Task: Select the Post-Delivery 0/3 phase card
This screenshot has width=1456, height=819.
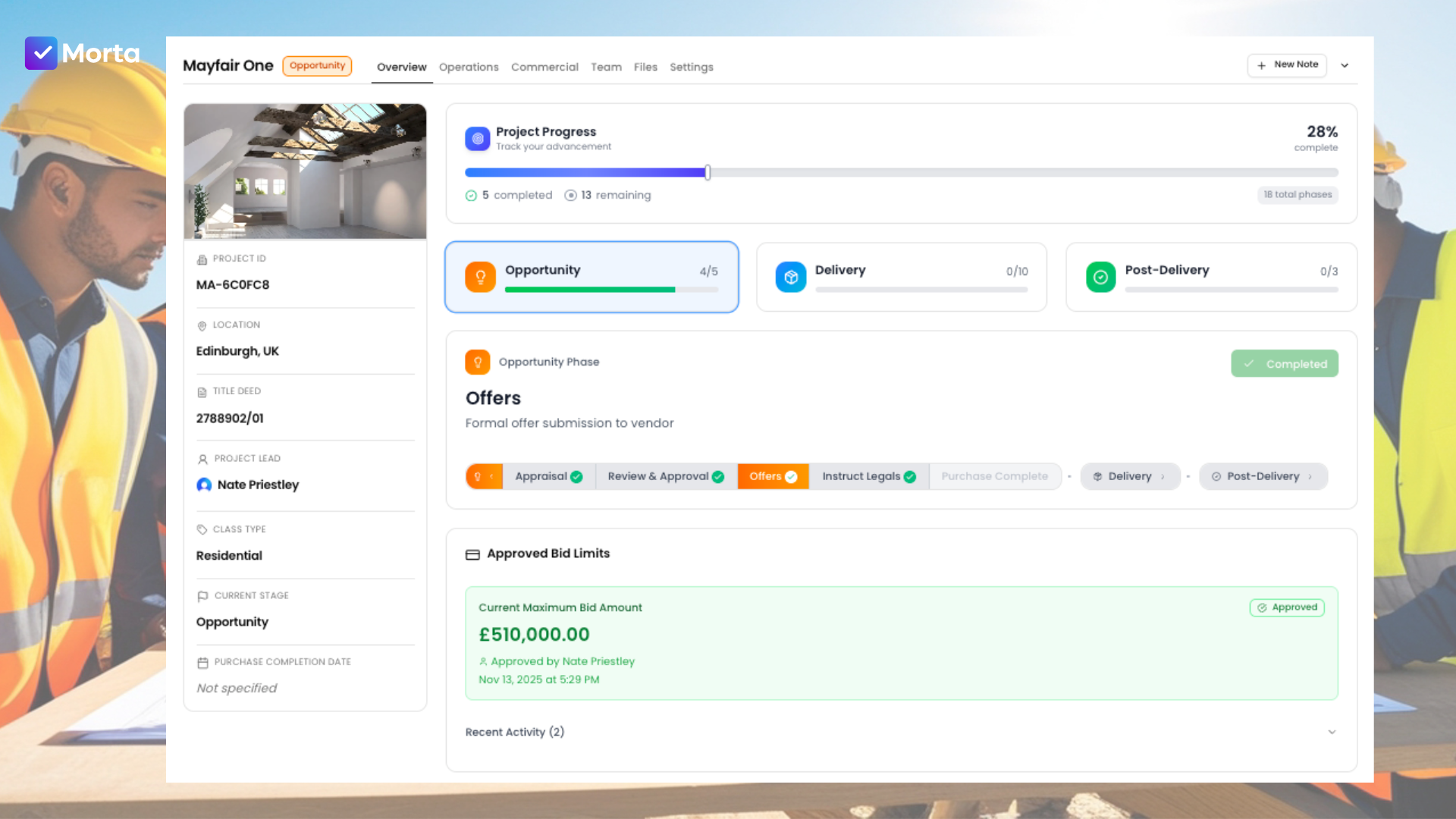Action: pyautogui.click(x=1212, y=277)
